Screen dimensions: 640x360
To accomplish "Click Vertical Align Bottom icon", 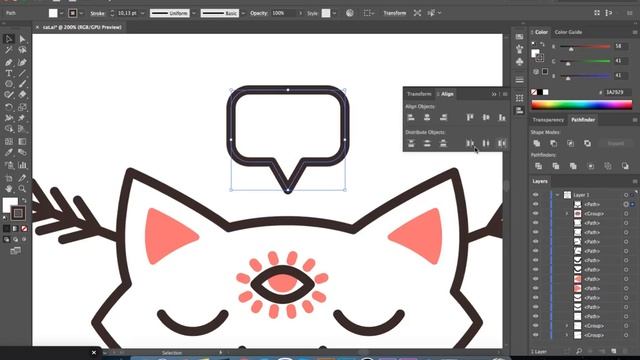I will point(502,118).
